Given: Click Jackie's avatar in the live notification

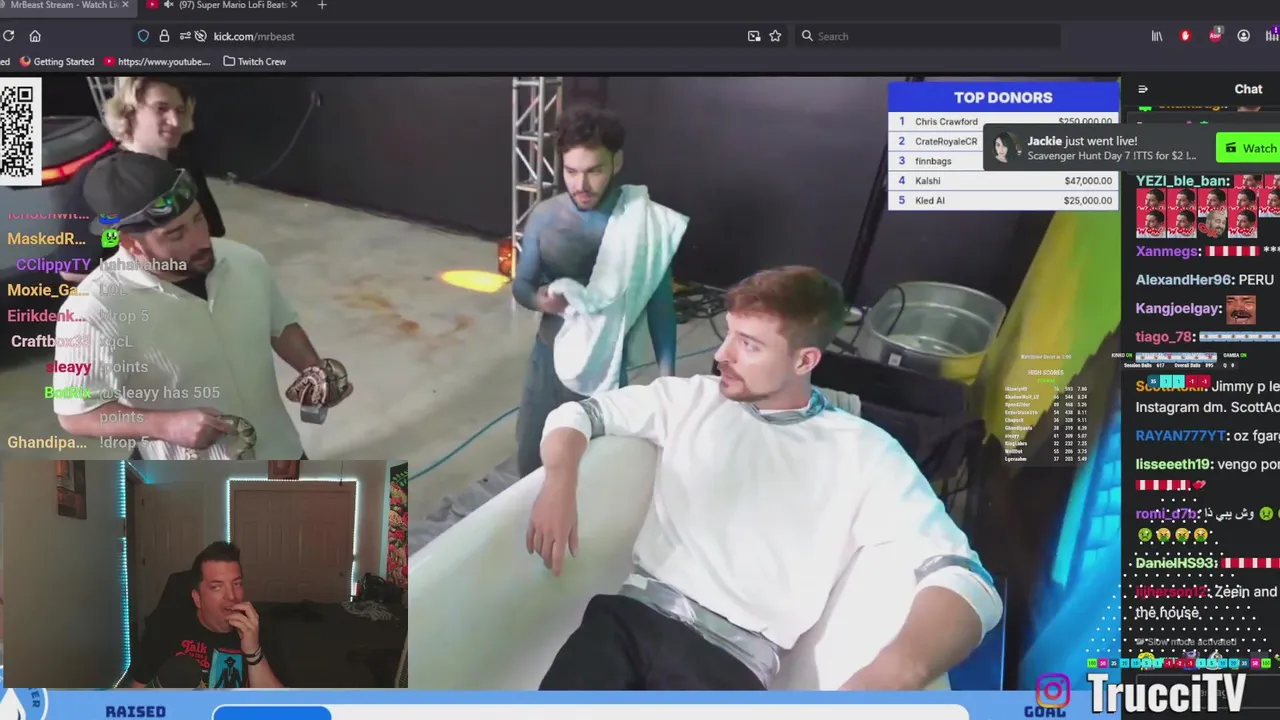Looking at the screenshot, I should 1005,148.
